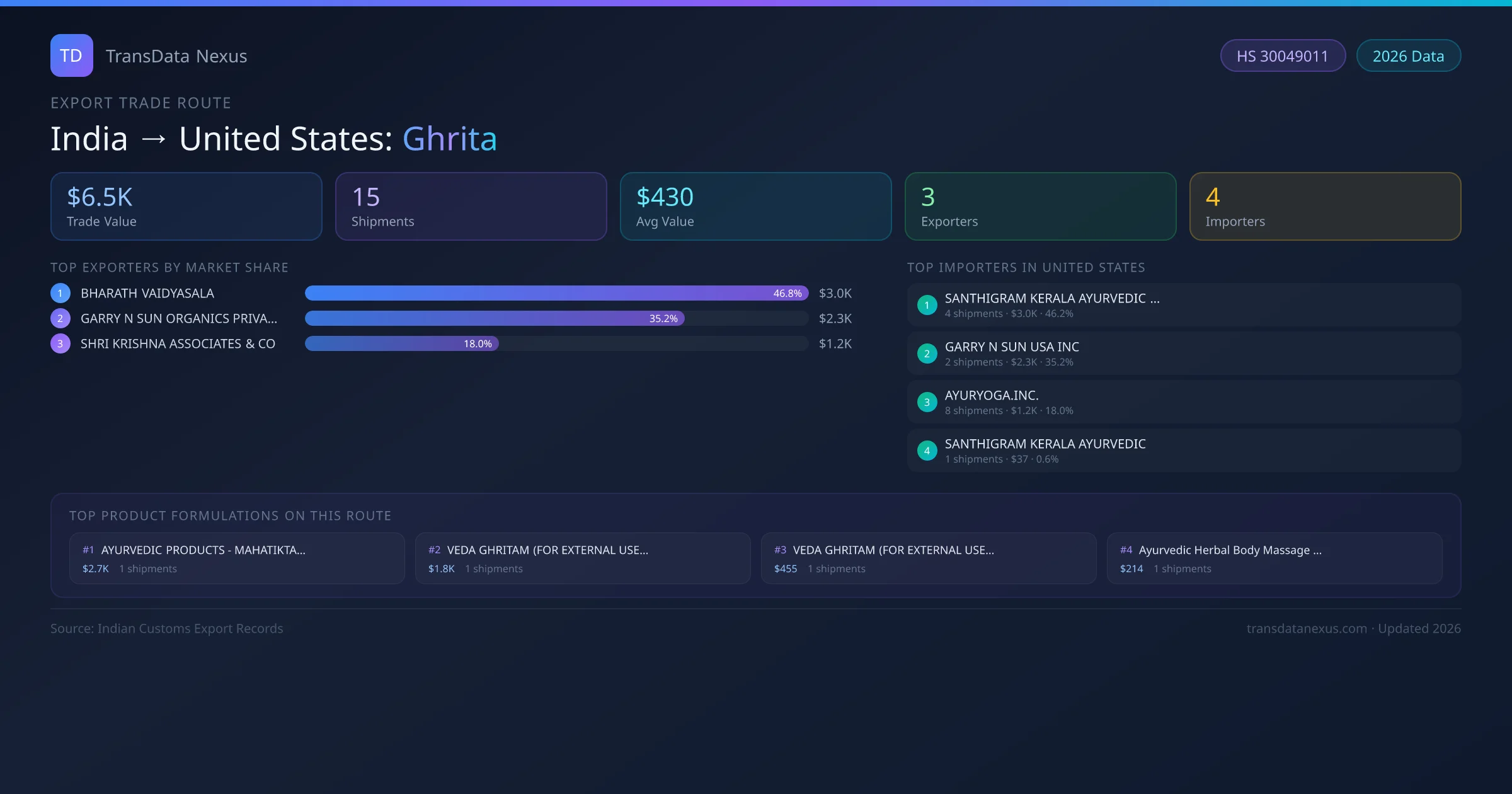1512x794 pixels.
Task: Click rank 2 badge beside GARRY N SUN ORGANICS
Action: click(x=60, y=318)
